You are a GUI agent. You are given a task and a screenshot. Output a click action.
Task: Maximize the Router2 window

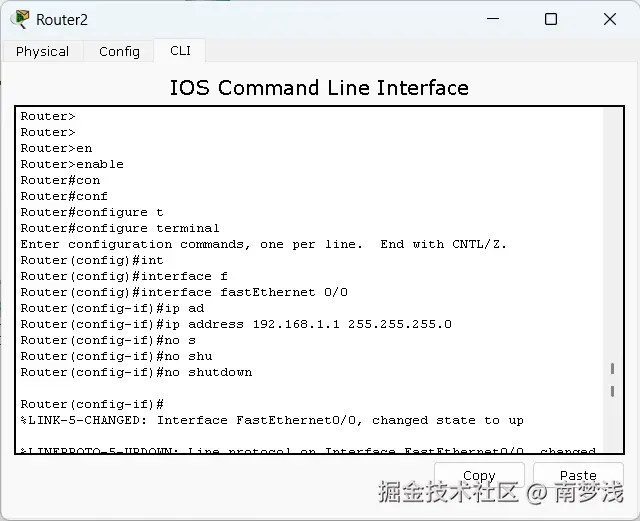pyautogui.click(x=551, y=19)
